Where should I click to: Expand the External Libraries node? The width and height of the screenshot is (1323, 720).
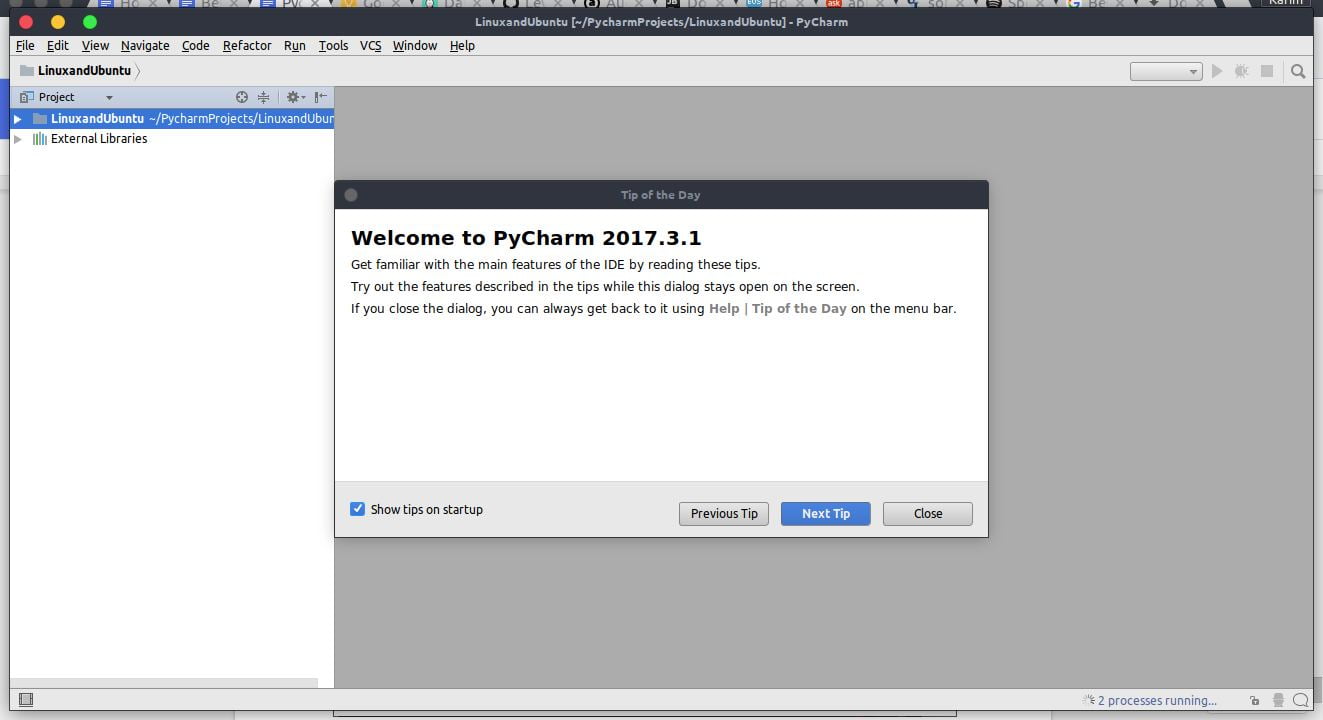point(18,139)
